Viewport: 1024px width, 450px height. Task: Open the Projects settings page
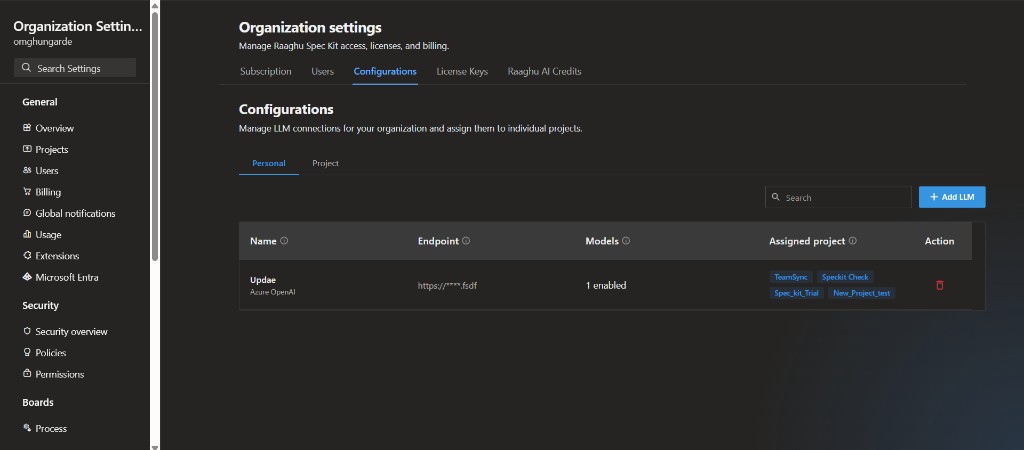coord(52,150)
